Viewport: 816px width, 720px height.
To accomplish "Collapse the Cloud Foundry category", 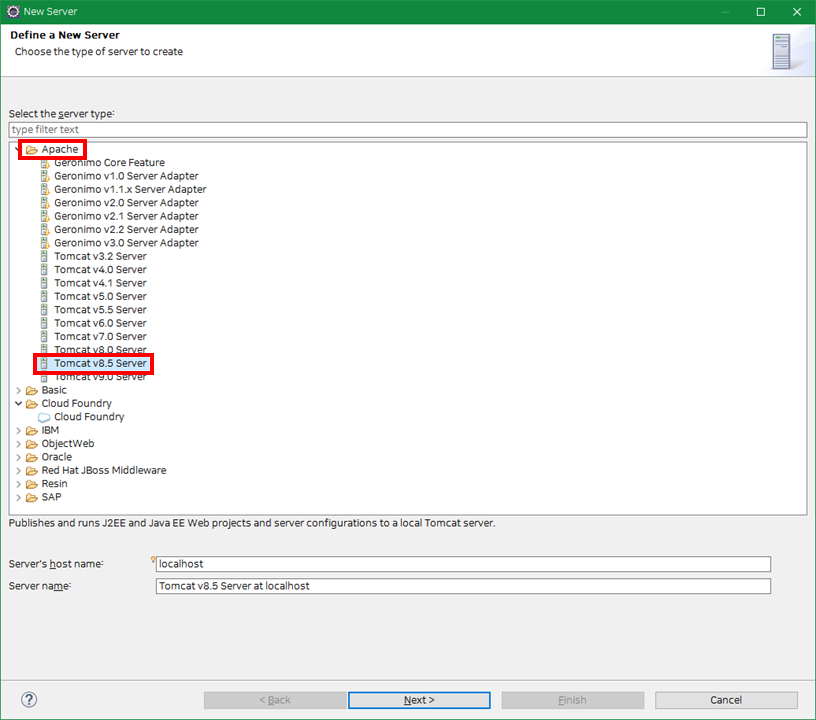I will coord(19,404).
